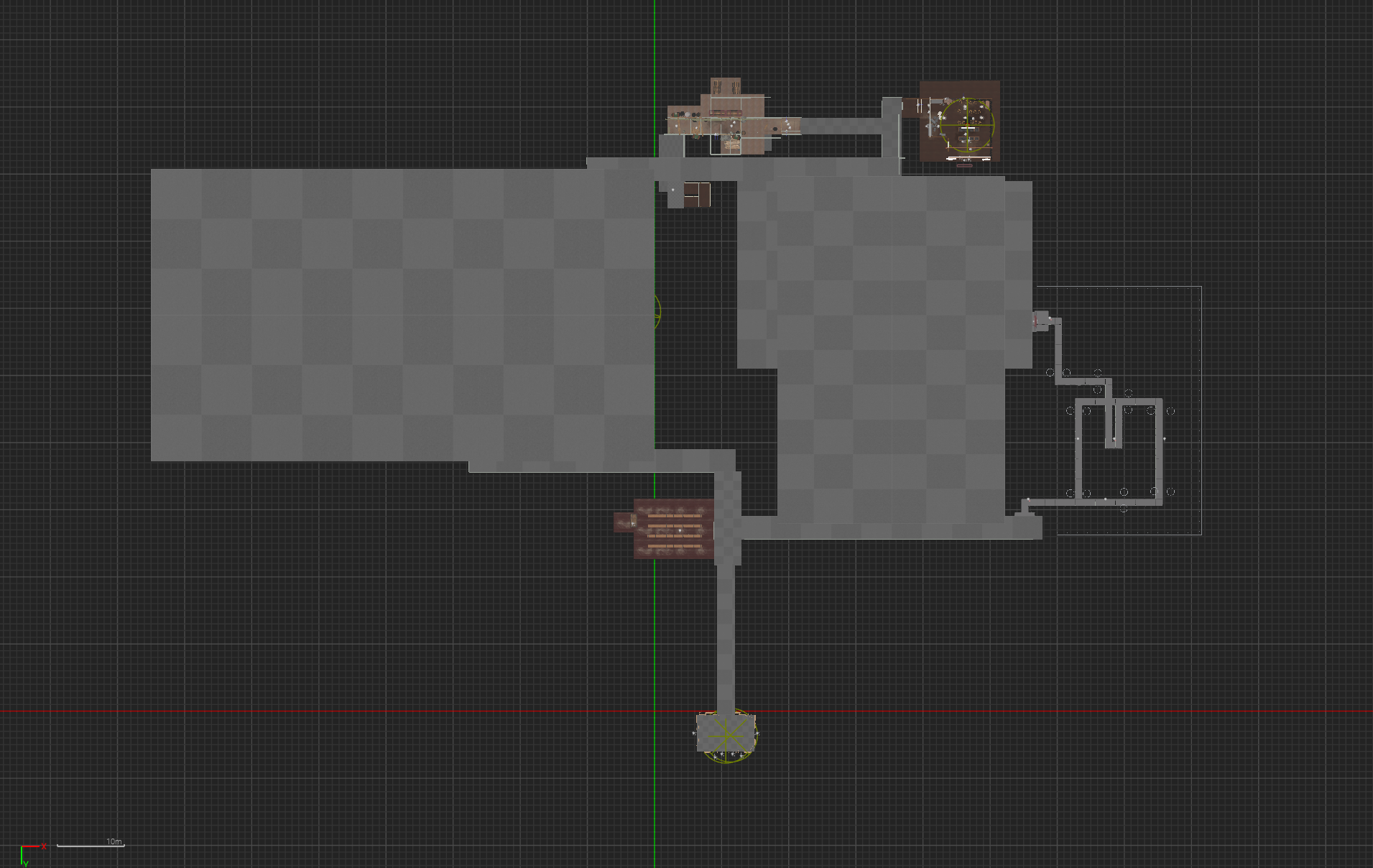This screenshot has width=1373, height=868.
Task: Click the yellow half-circle gizmo on the green axis
Action: coord(657,312)
